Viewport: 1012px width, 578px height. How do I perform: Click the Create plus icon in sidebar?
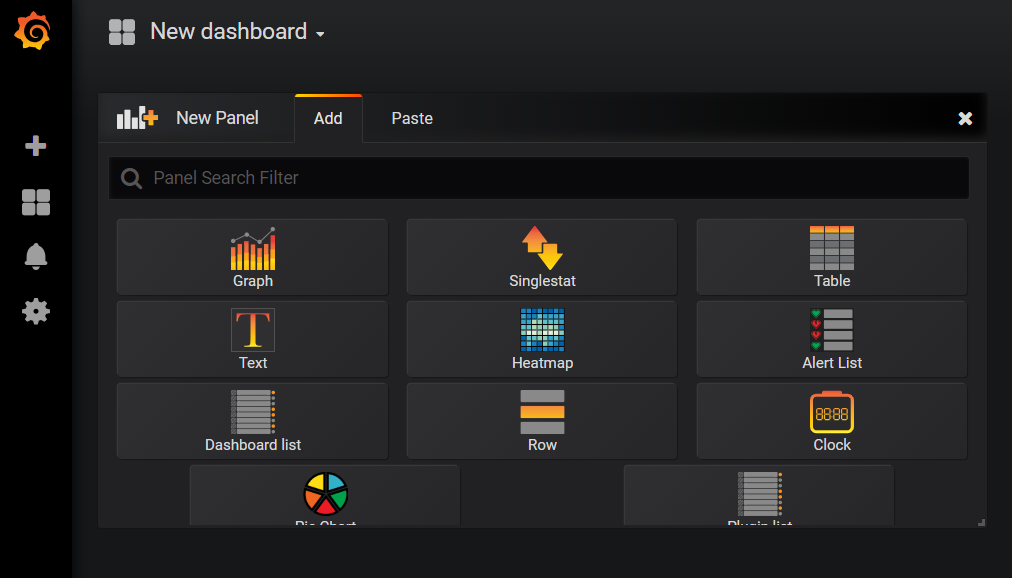coord(35,146)
